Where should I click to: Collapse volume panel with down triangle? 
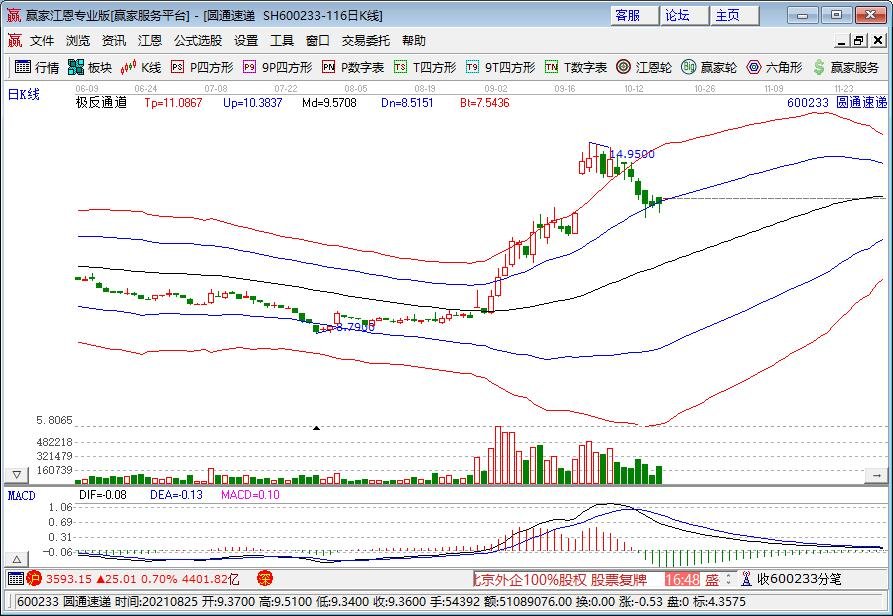point(17,474)
